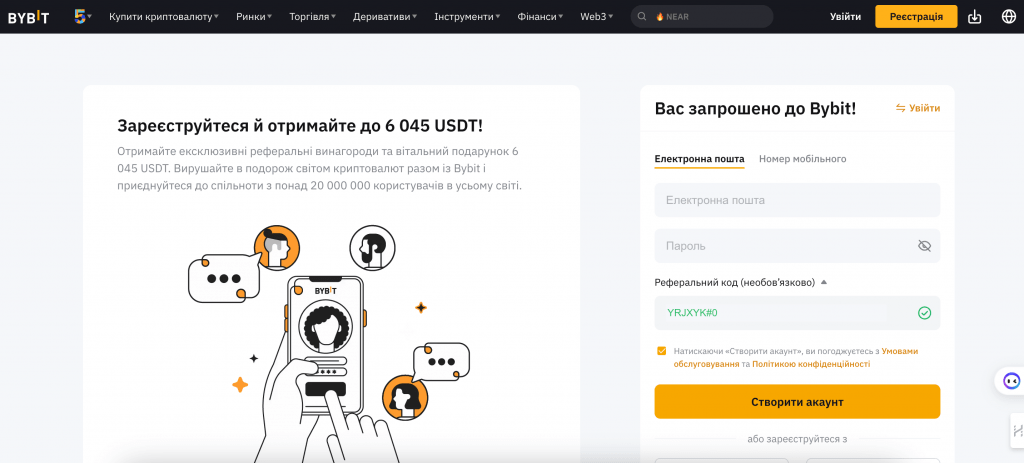Click the side tool icon on the right edge
This screenshot has width=1024, height=463.
(1017, 430)
